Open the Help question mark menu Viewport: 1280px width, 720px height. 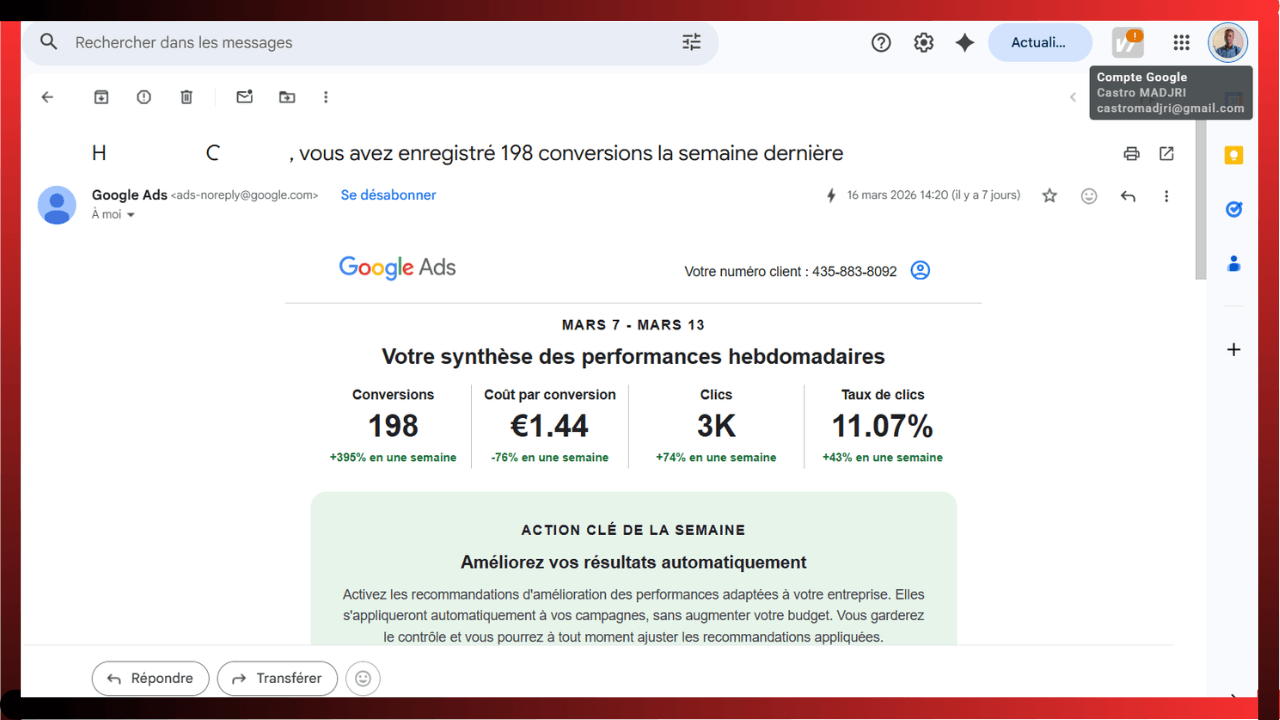881,42
